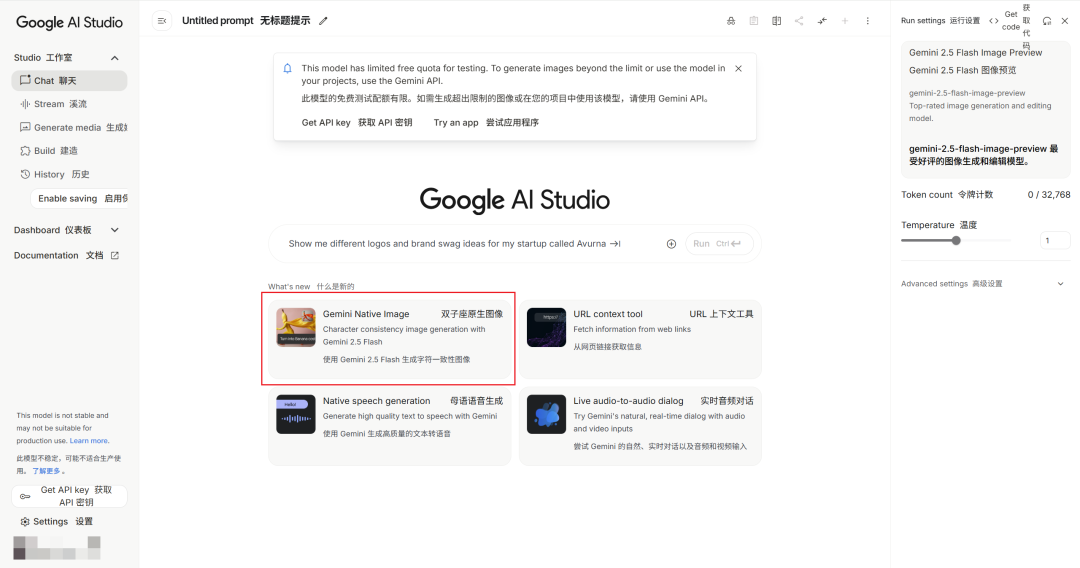This screenshot has height=568, width=1080.
Task: Dismiss the limited quota notification banner
Action: click(738, 68)
